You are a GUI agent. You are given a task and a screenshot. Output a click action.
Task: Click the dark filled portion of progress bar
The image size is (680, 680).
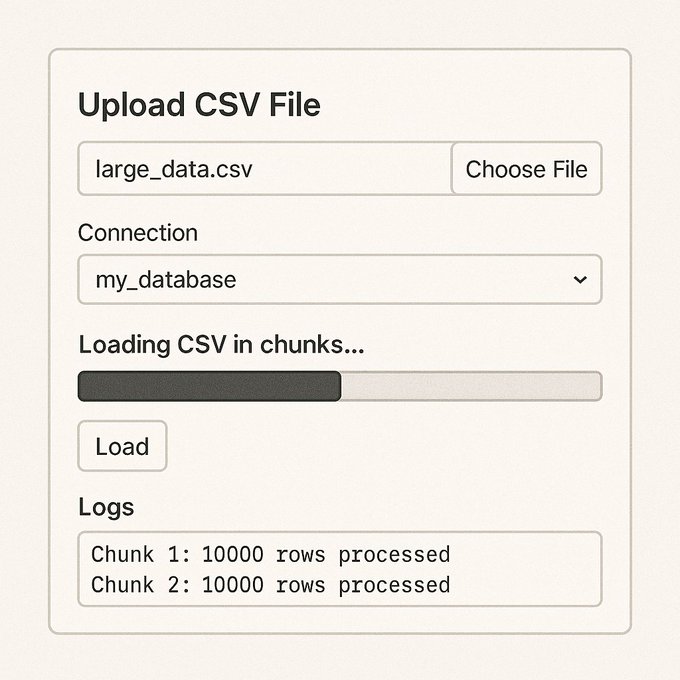point(209,386)
